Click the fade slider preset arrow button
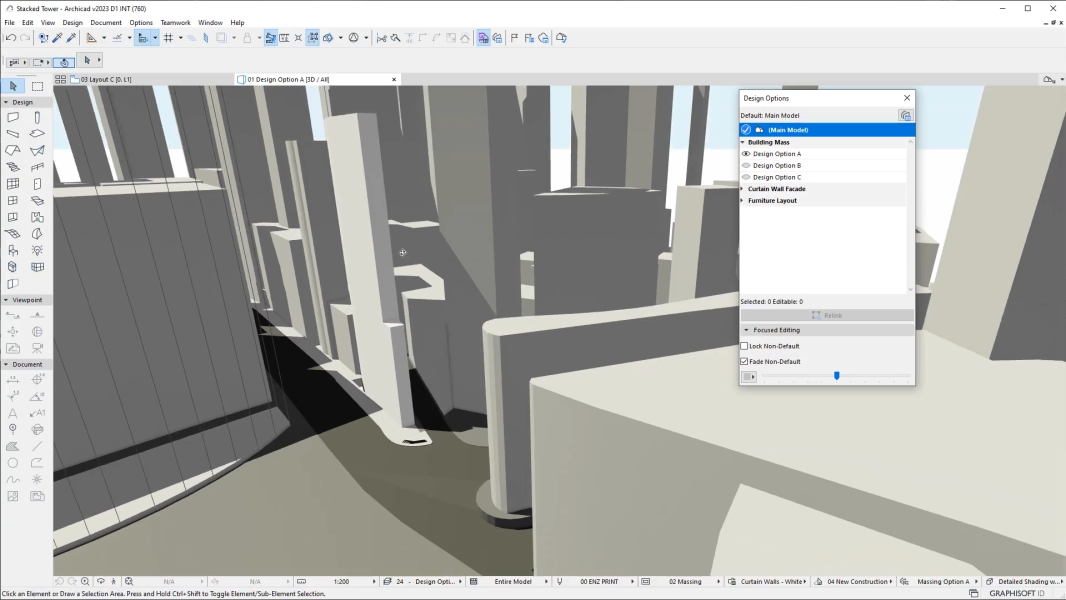Screen dimensions: 1066x600 tap(749, 376)
